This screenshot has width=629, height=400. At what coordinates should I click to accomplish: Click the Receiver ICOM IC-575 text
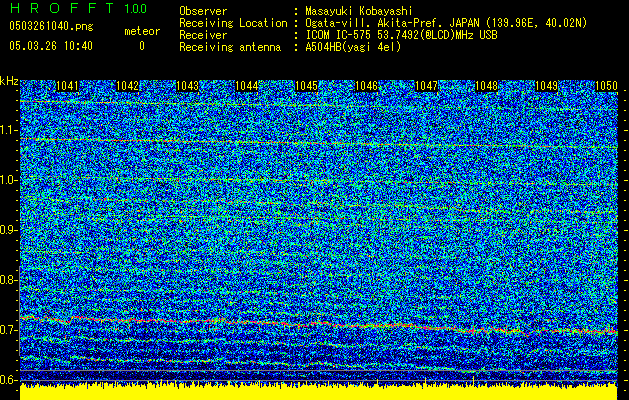point(401,35)
